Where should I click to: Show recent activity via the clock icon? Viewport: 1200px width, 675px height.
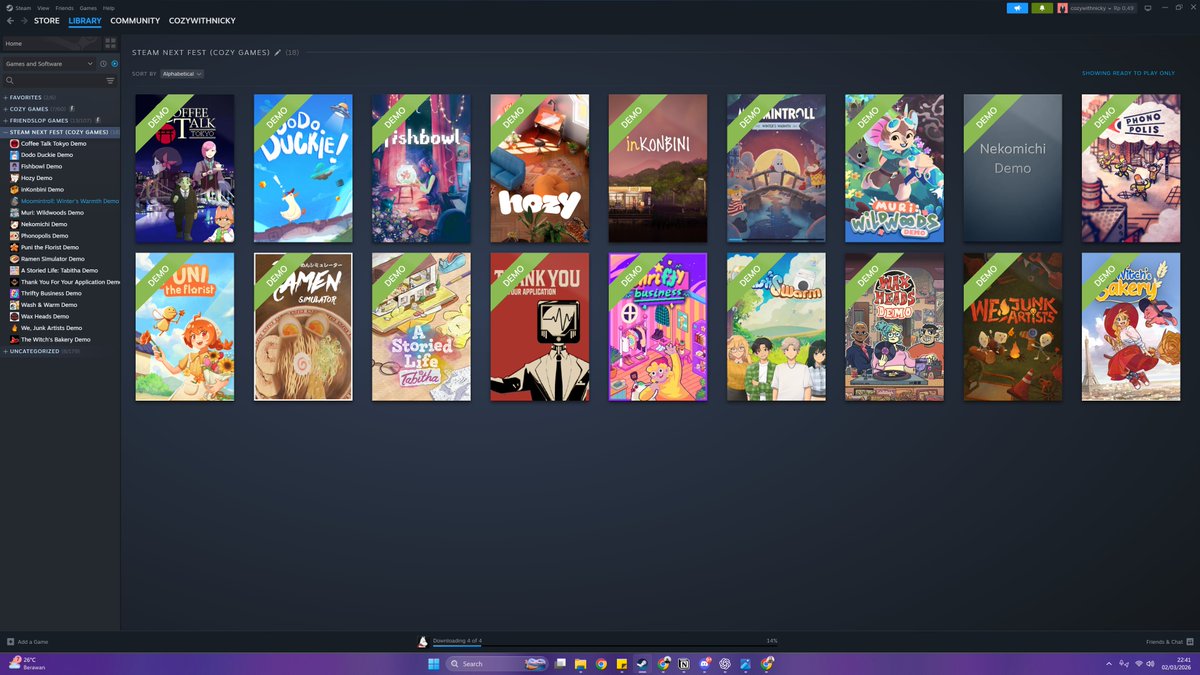tap(103, 63)
